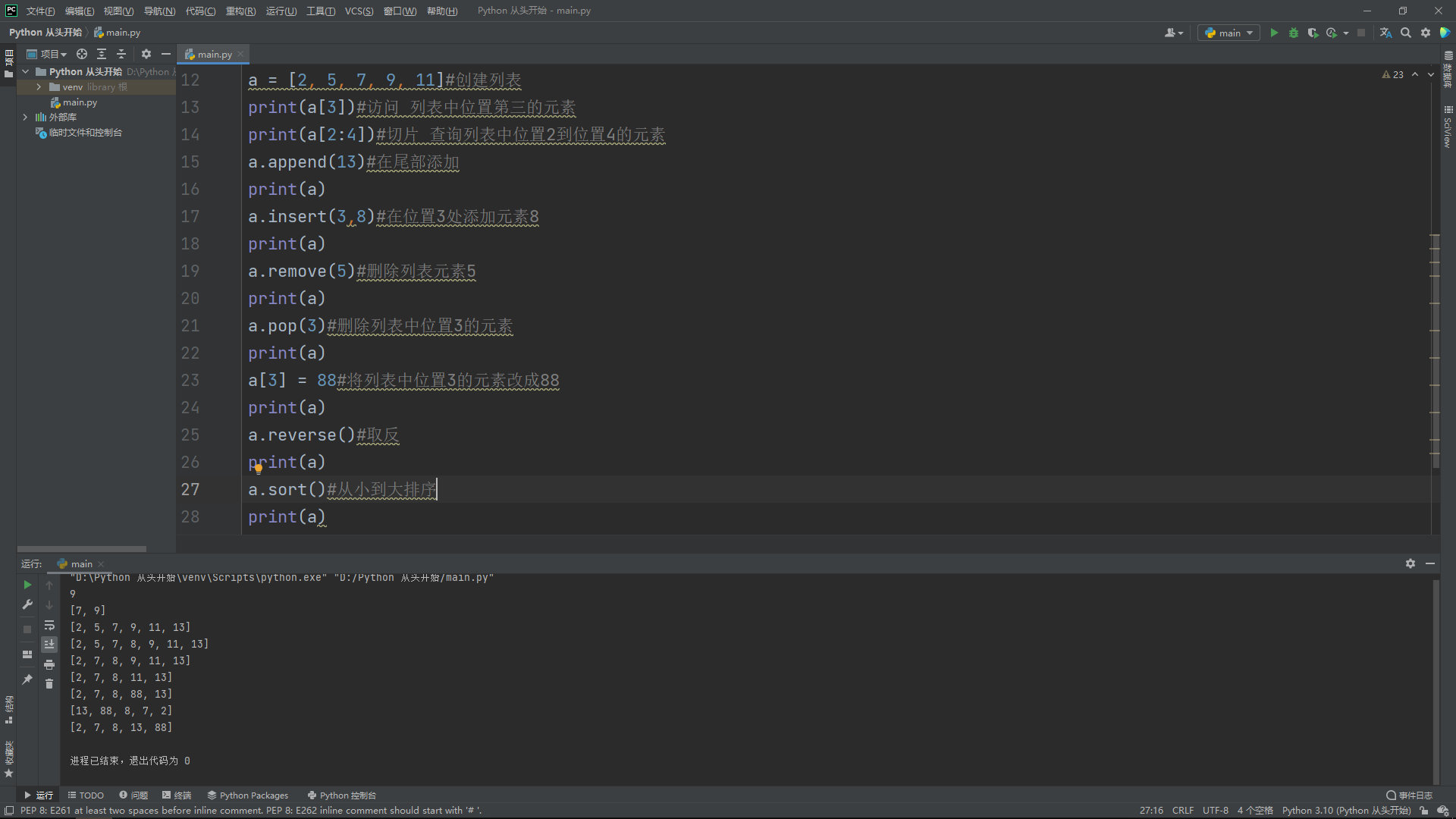Viewport: 1456px width, 819px height.
Task: Toggle pin tab in Run panel
Action: coord(27,679)
